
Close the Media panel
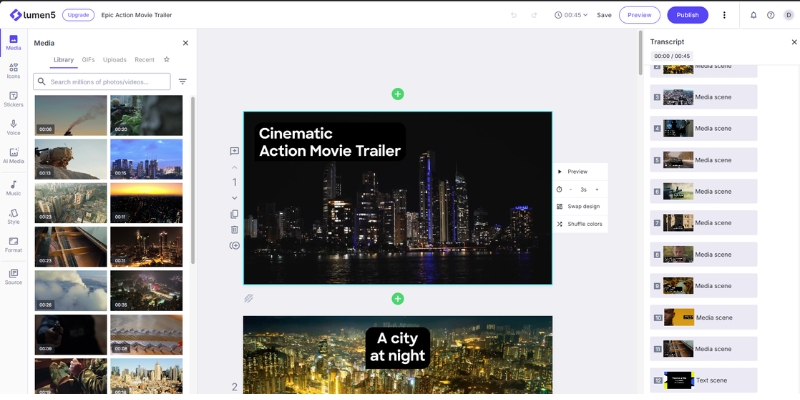tap(185, 43)
